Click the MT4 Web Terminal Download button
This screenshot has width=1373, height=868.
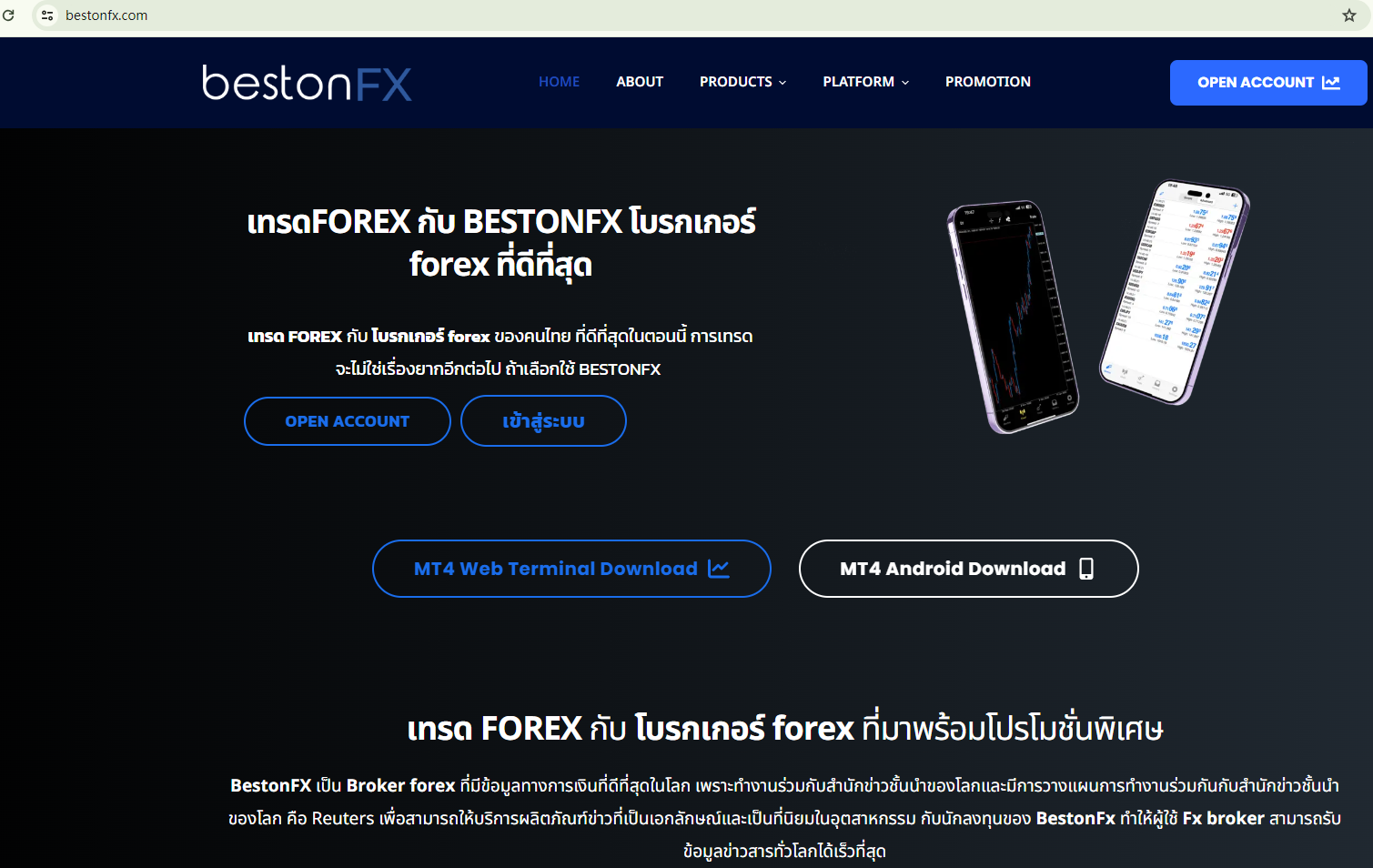tap(571, 569)
